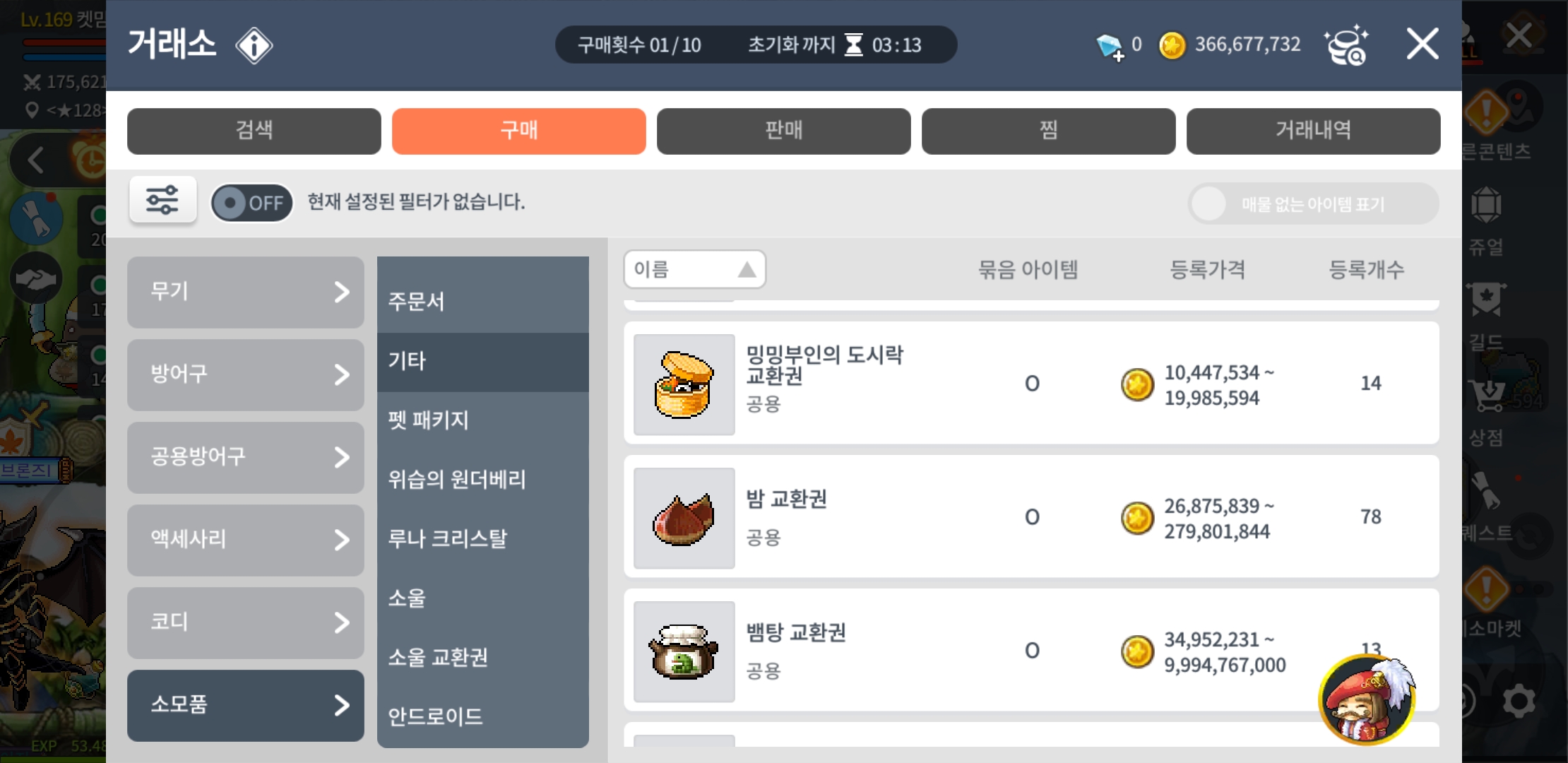This screenshot has width=1568, height=763.
Task: Tap the floating red-hat character avatar
Action: 1367,700
